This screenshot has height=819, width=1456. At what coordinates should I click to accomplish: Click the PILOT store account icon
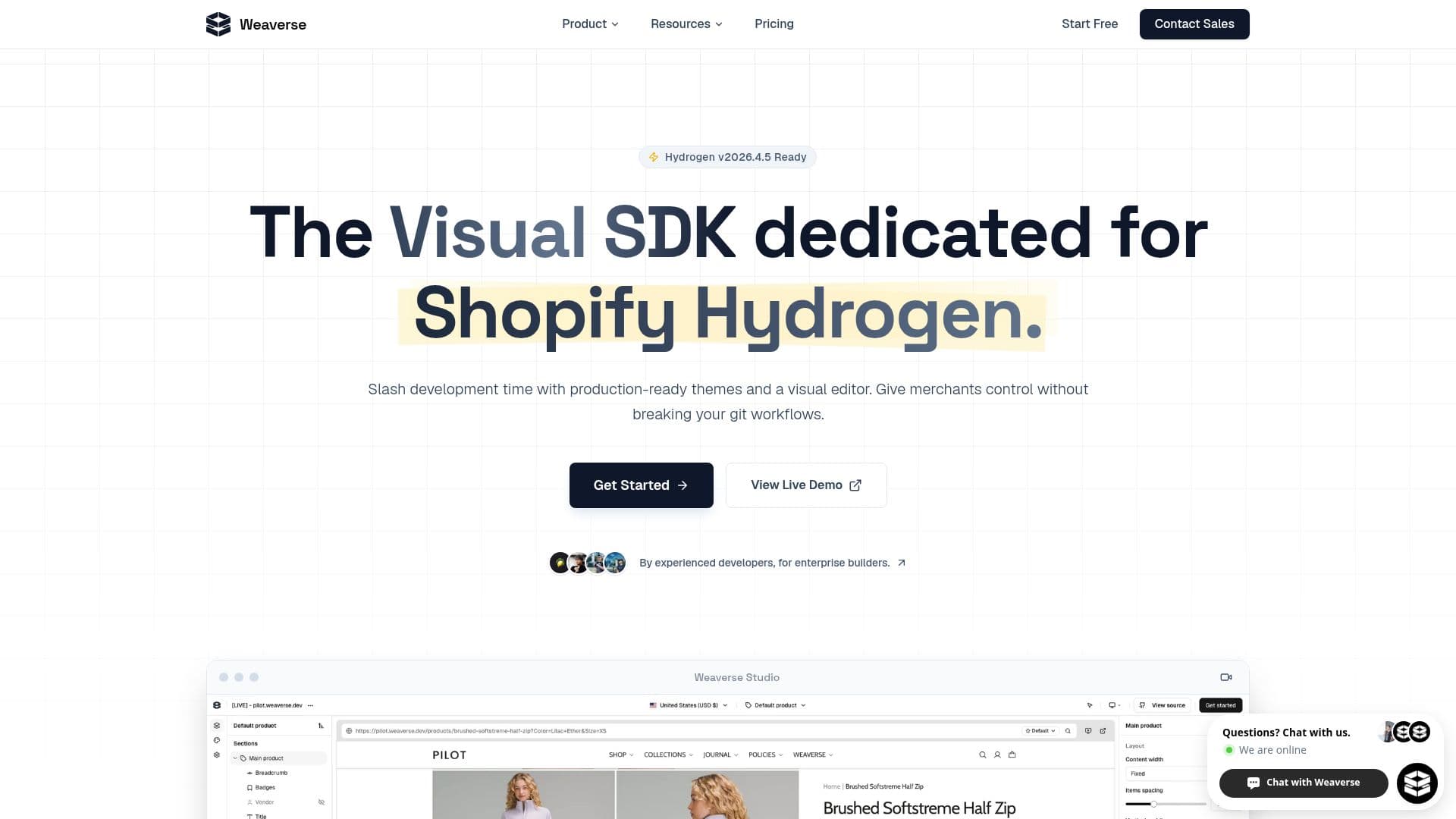coord(997,755)
